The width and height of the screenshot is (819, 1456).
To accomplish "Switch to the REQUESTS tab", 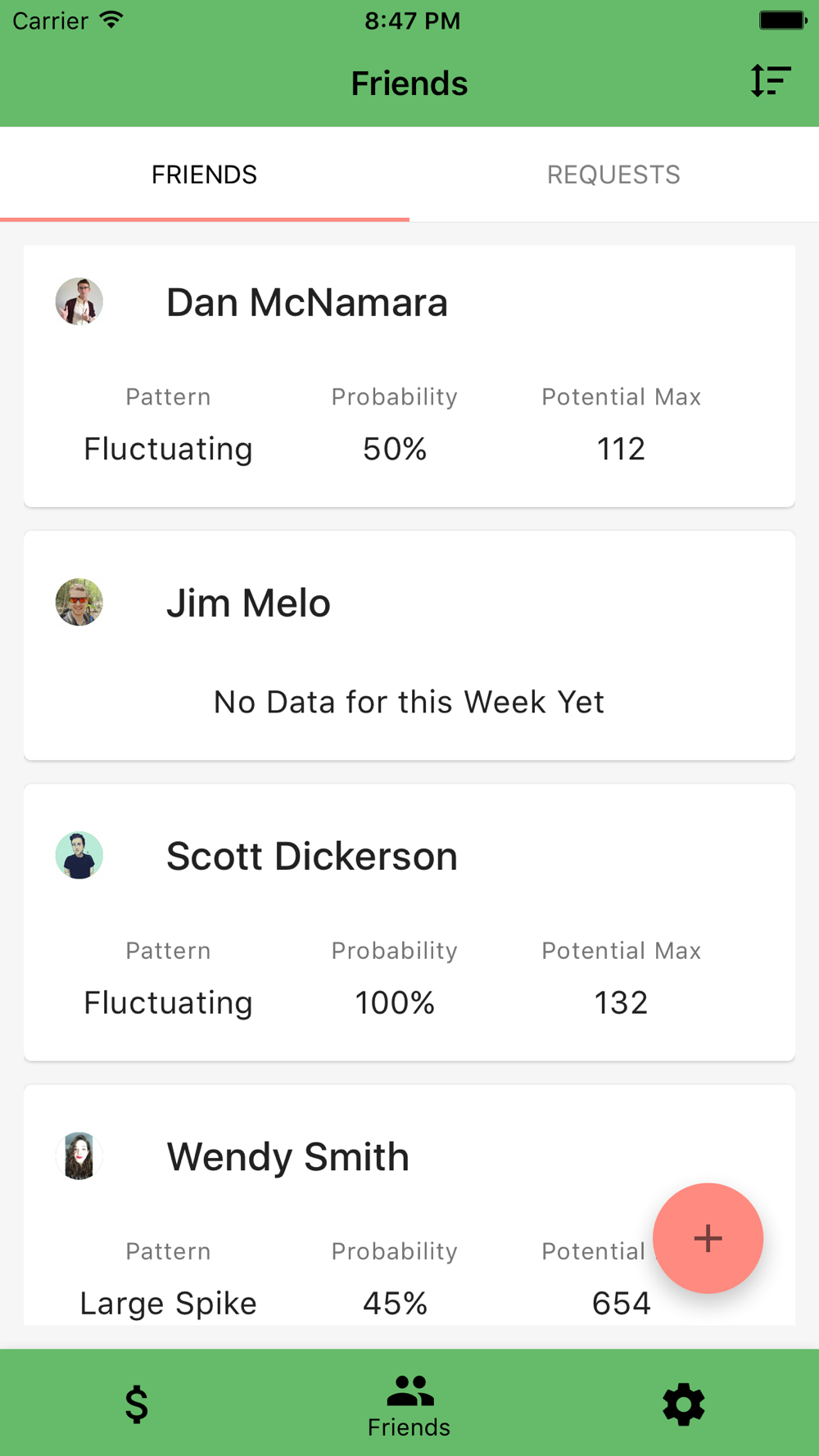I will click(x=614, y=174).
